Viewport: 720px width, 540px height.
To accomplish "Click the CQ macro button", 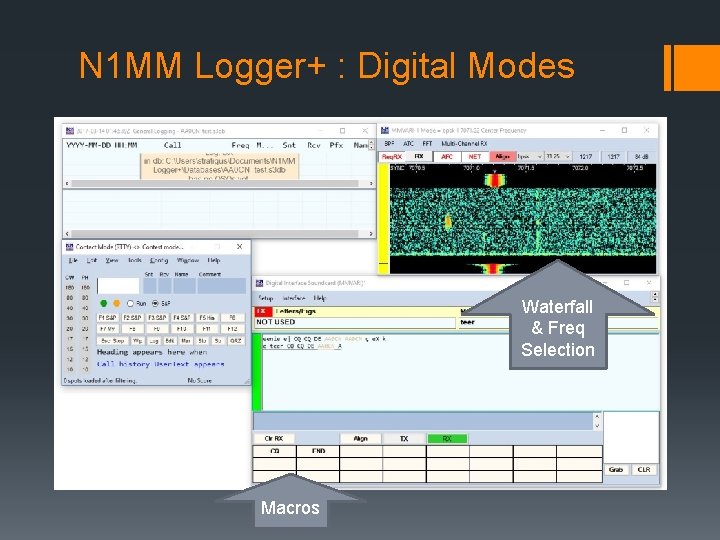I will click(x=275, y=451).
